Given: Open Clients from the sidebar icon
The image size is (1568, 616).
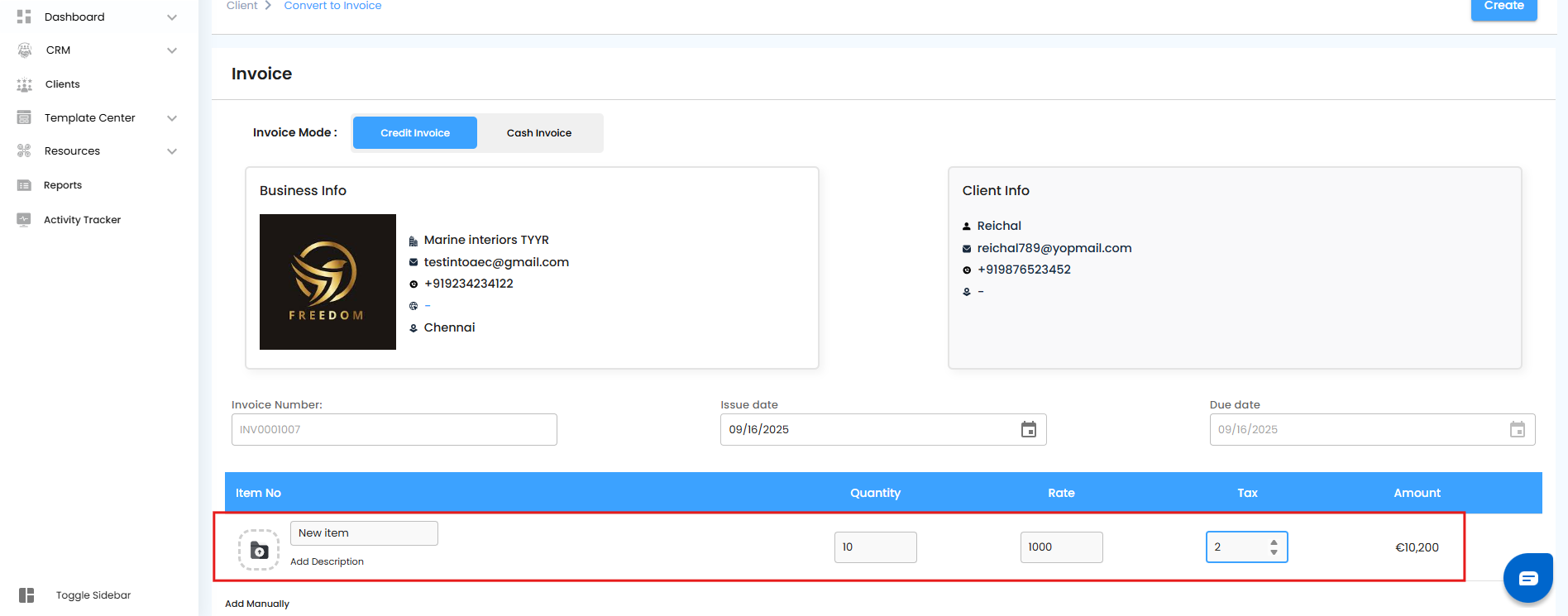Looking at the screenshot, I should click(25, 84).
